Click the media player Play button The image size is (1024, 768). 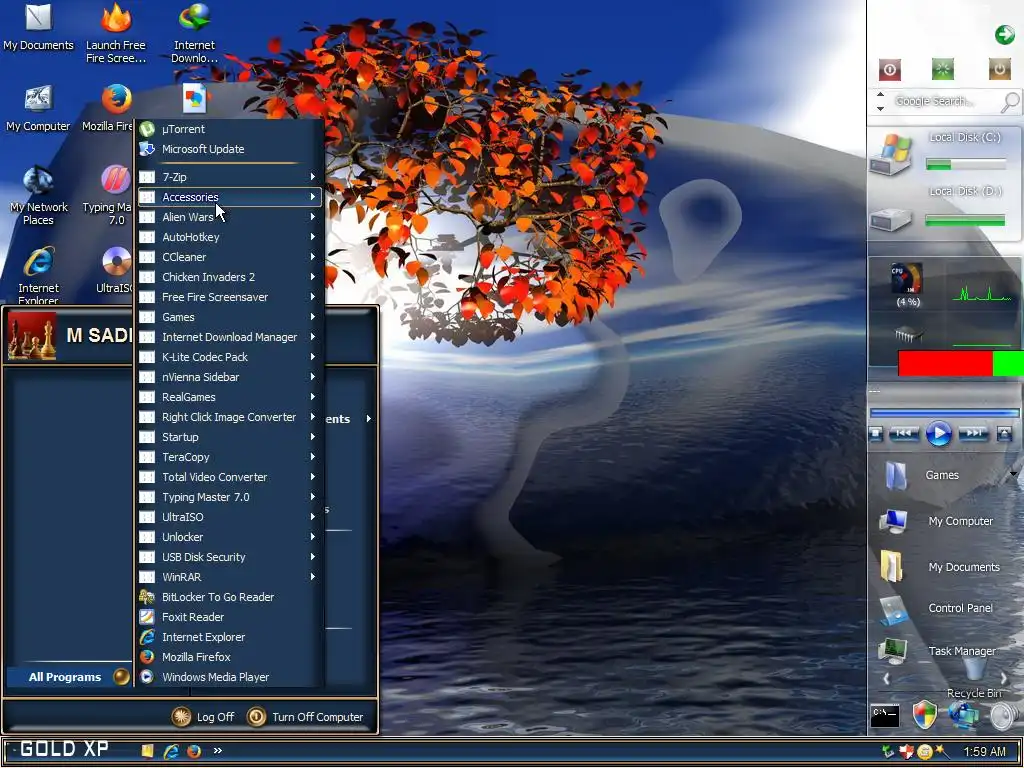click(x=938, y=434)
